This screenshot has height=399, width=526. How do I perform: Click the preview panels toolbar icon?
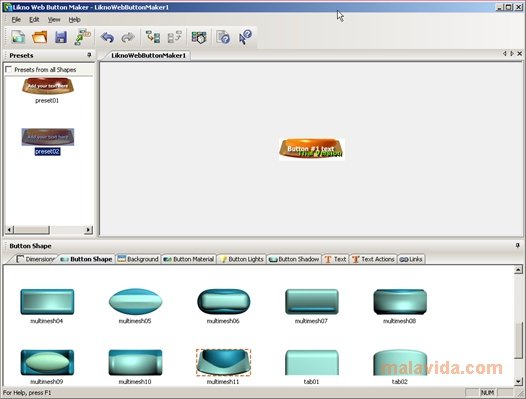coord(199,37)
